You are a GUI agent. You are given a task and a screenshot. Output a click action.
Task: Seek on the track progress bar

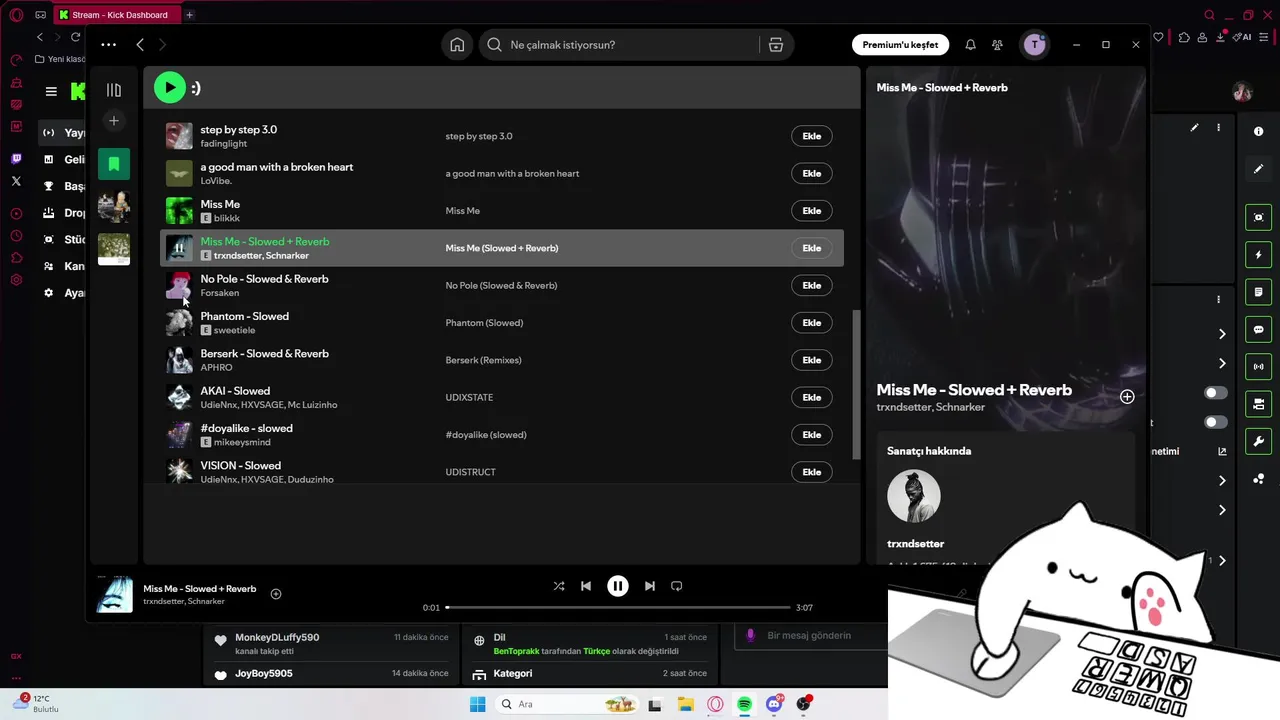618,607
